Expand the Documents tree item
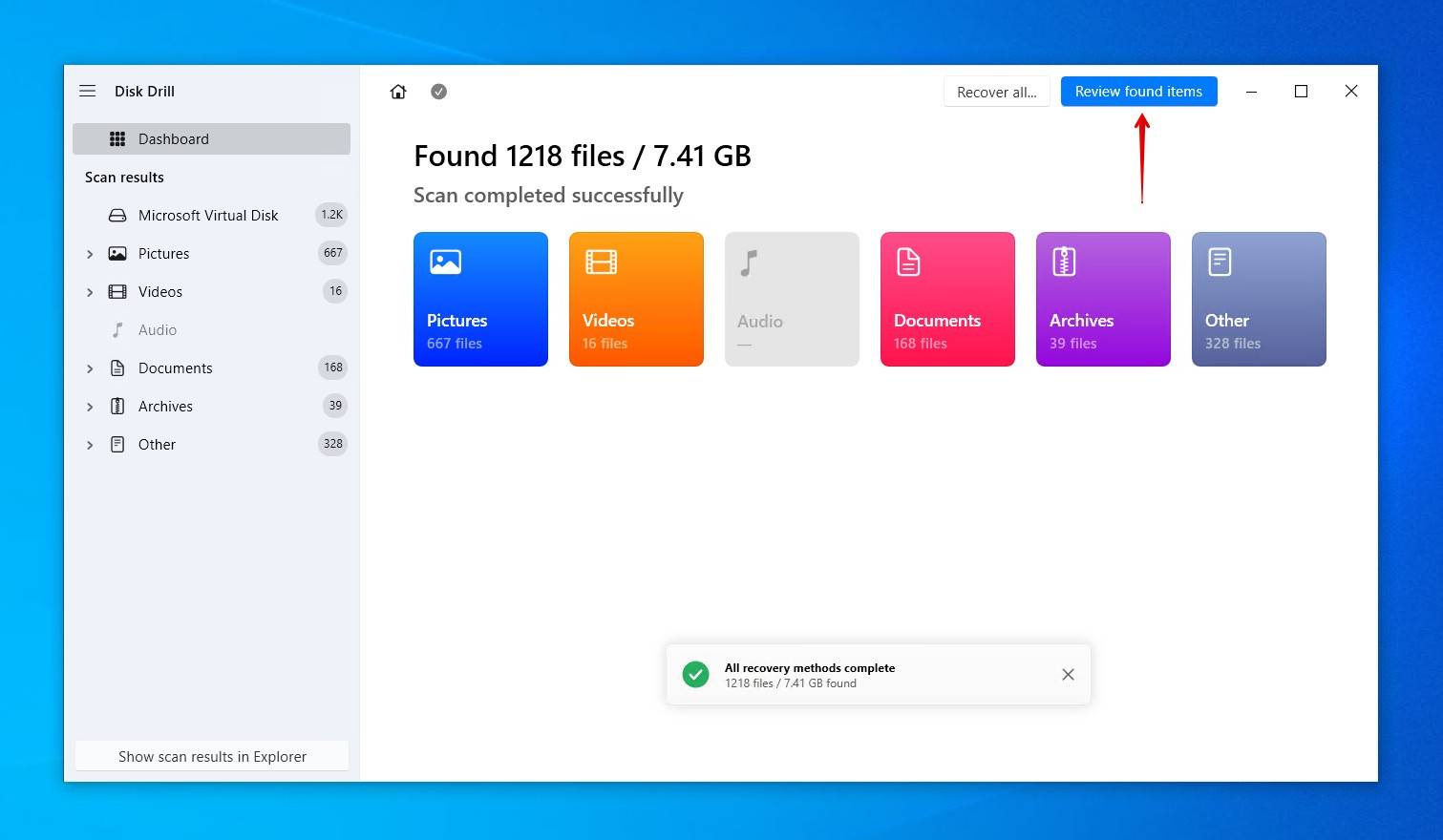This screenshot has width=1443, height=840. pos(90,368)
